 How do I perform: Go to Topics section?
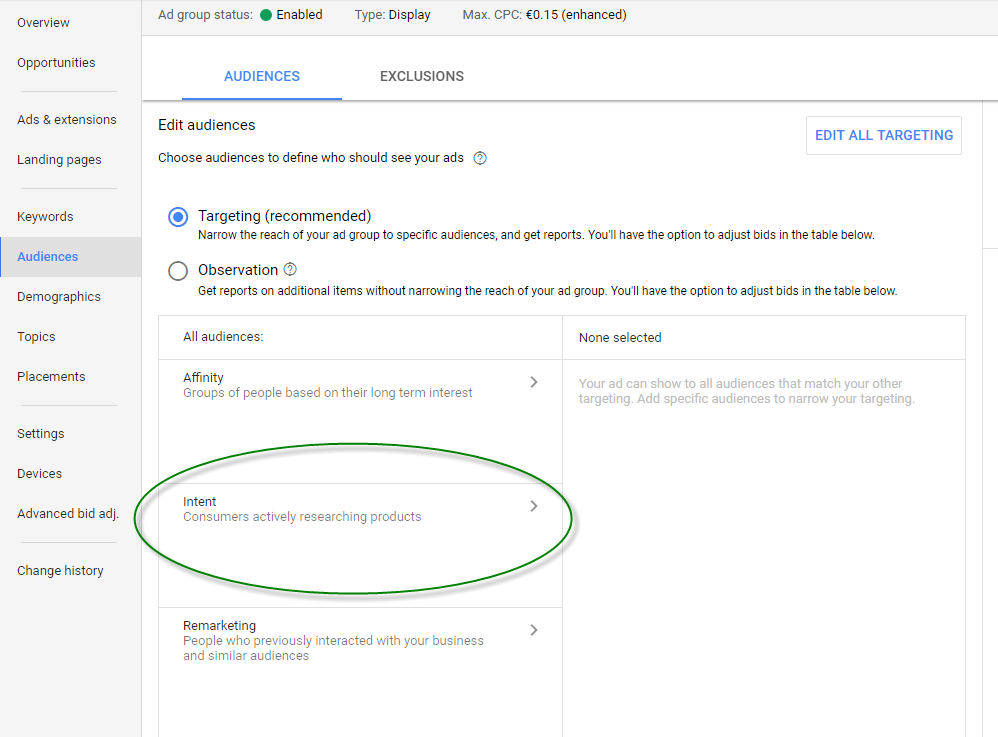[x=36, y=337]
